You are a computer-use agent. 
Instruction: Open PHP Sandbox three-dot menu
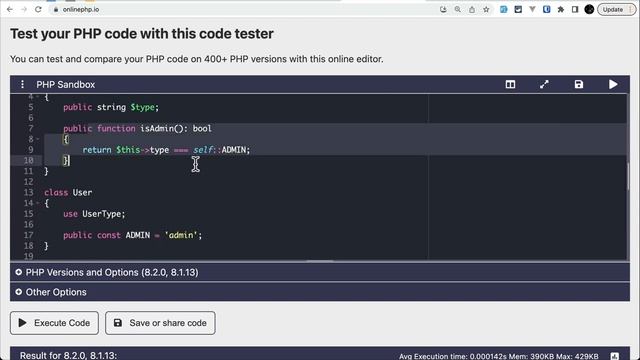pyautogui.click(x=22, y=84)
